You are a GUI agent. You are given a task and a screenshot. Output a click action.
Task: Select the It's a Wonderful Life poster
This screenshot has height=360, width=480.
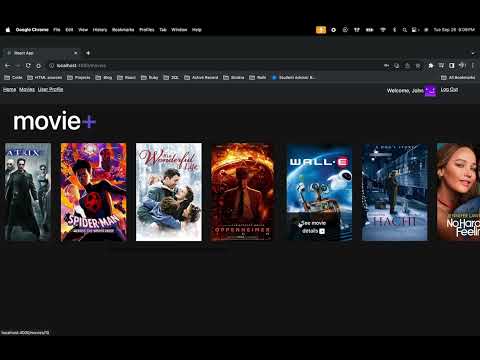169,192
